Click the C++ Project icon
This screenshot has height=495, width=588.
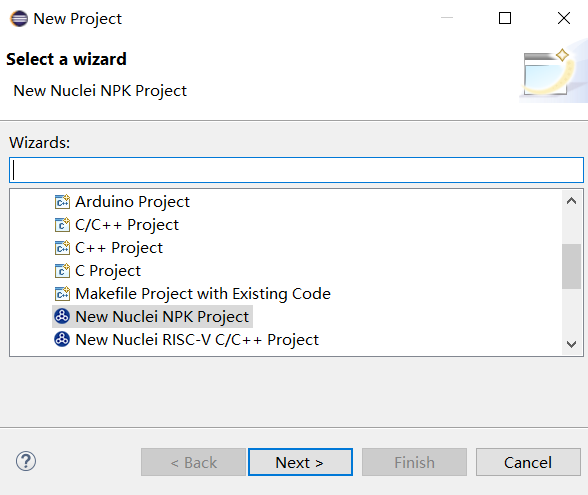point(62,248)
